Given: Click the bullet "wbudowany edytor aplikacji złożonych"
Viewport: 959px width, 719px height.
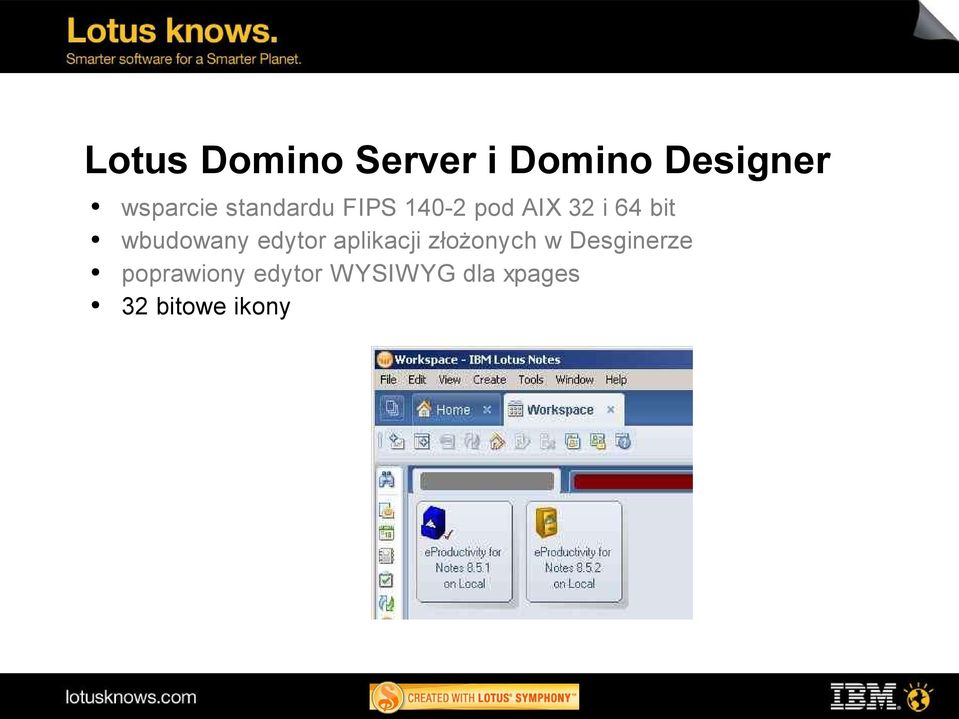Looking at the screenshot, I should (407, 240).
